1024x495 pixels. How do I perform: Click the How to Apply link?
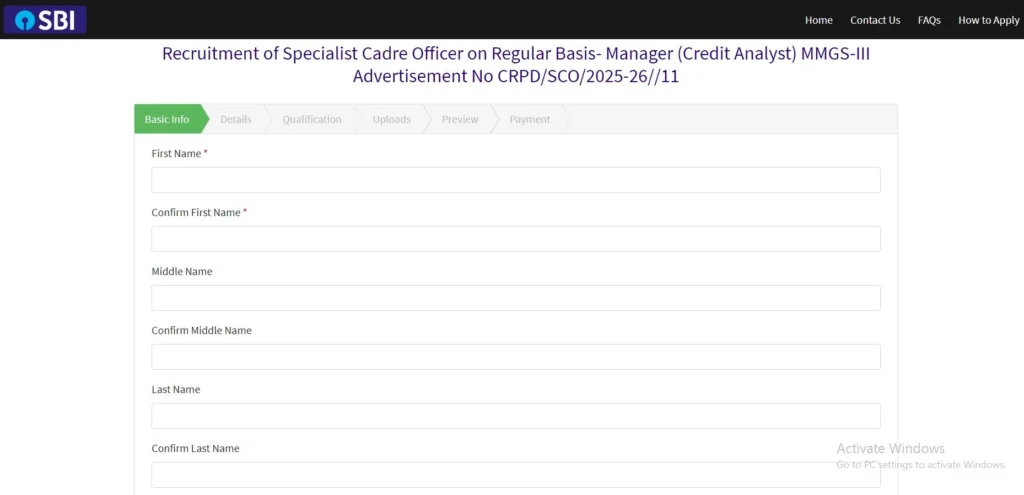click(x=988, y=20)
